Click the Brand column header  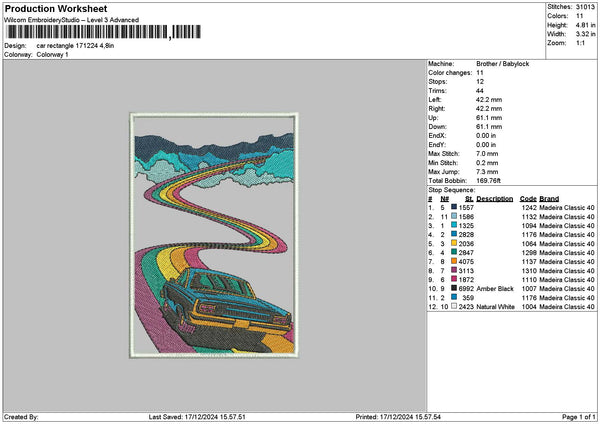coord(549,198)
